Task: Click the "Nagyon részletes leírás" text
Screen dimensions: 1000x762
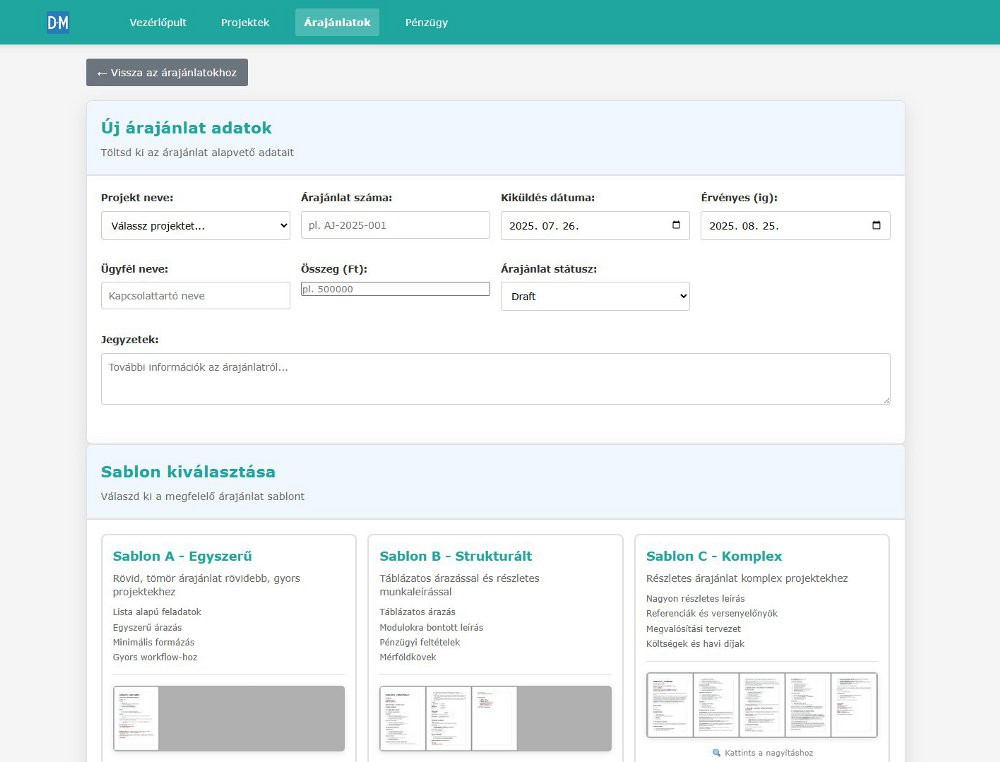Action: tap(695, 599)
